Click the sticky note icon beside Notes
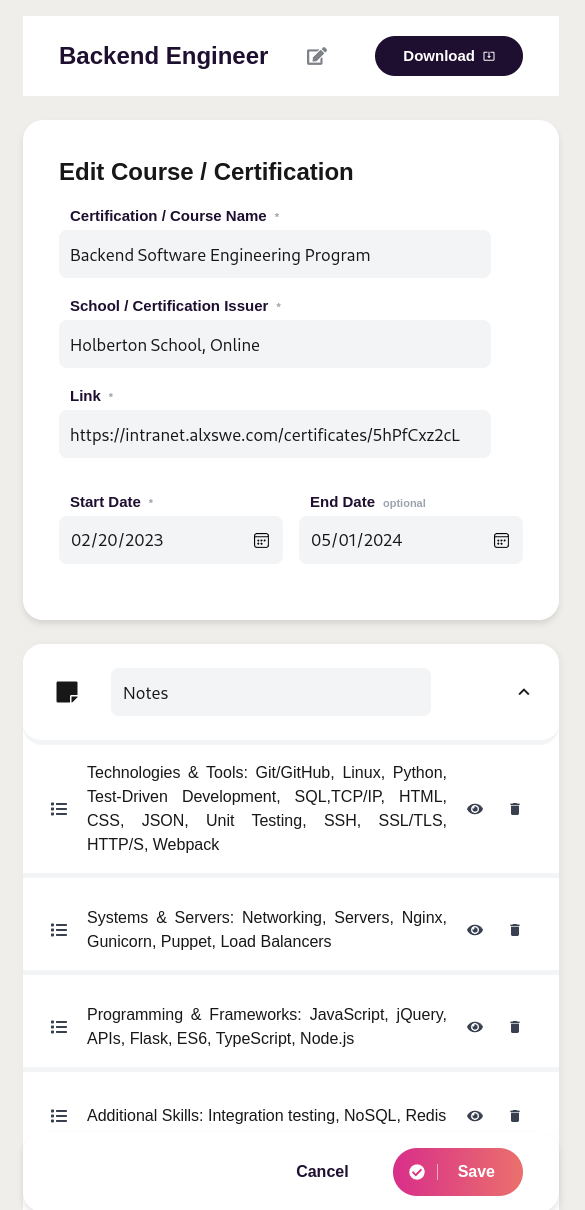Screen dimensions: 585x1210 67,692
